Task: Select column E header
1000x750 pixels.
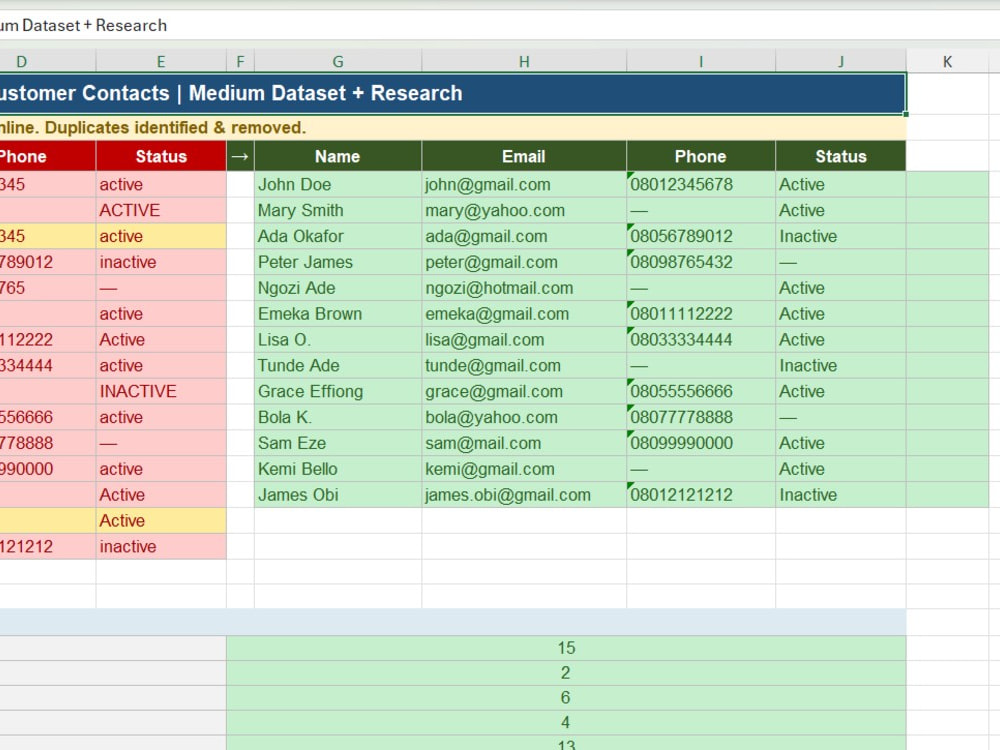Action: click(x=161, y=61)
